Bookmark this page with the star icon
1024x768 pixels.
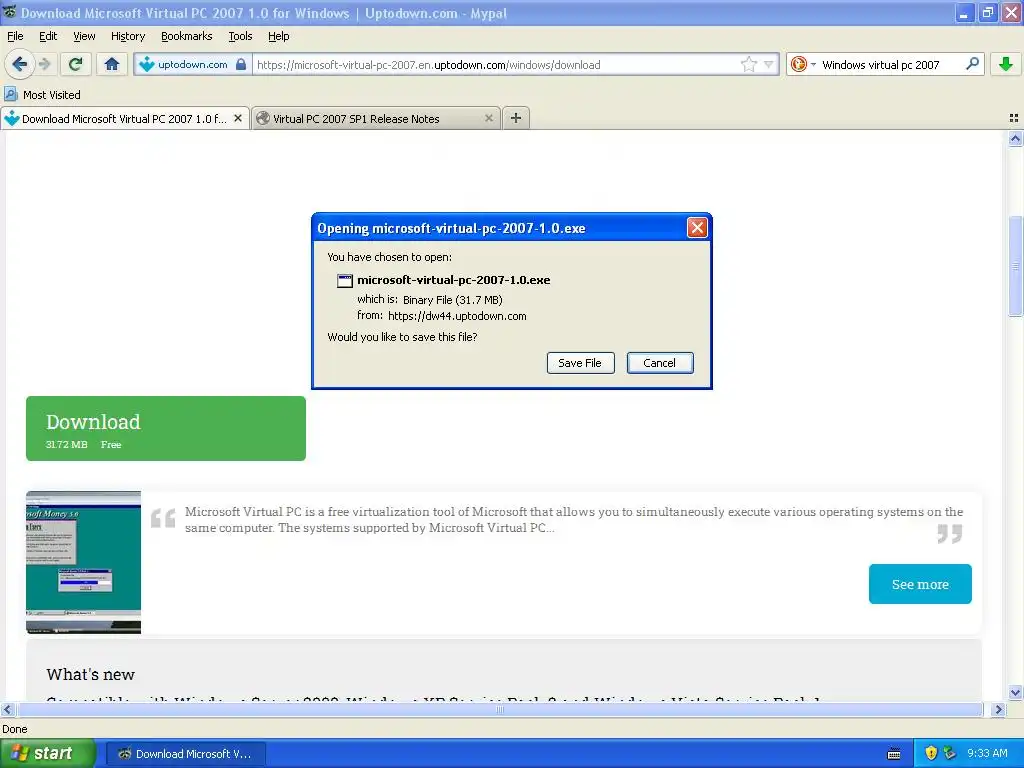click(748, 64)
